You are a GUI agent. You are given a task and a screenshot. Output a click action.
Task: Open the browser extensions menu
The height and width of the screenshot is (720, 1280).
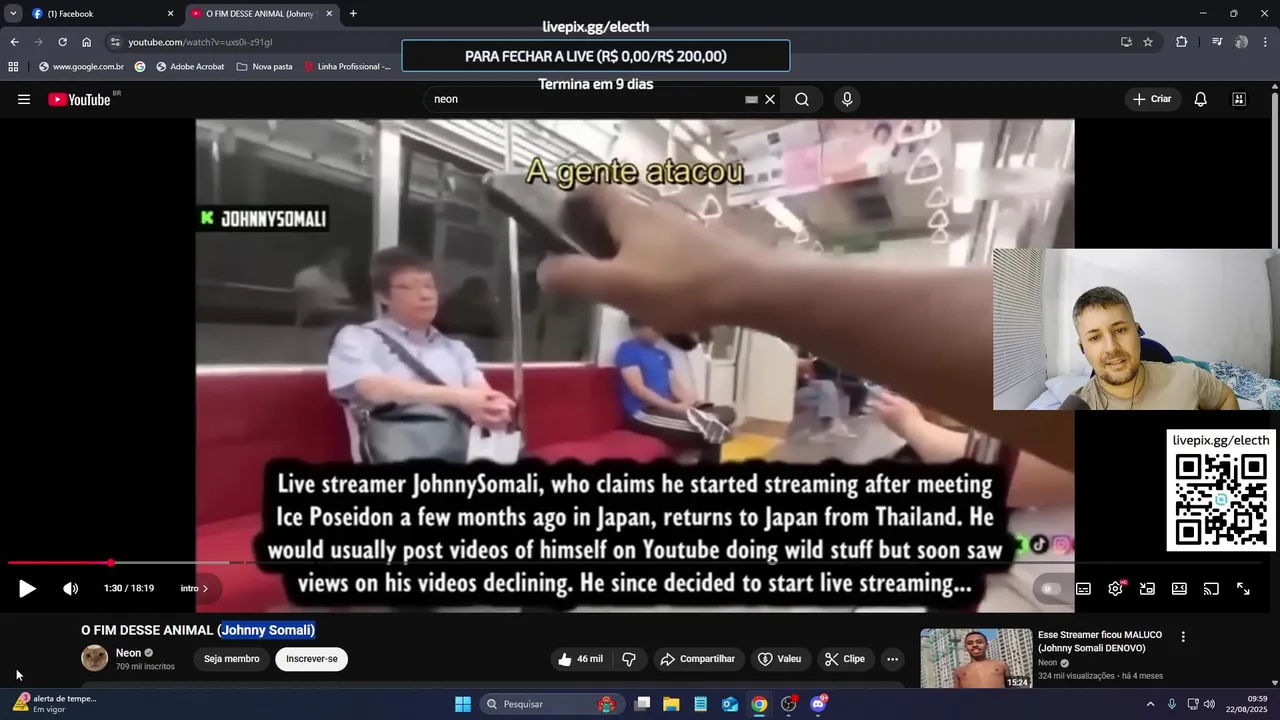coord(1181,42)
